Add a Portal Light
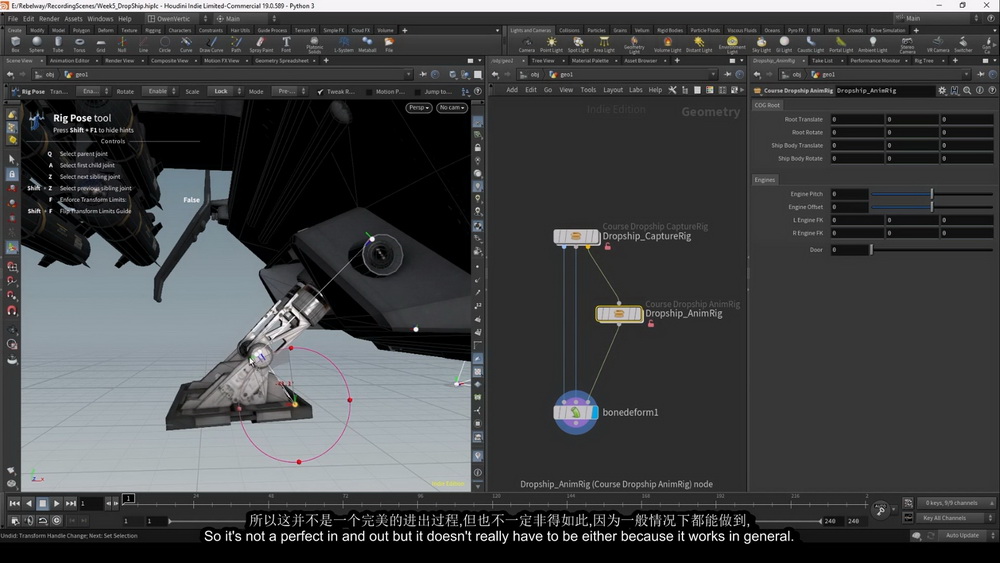 coord(841,45)
